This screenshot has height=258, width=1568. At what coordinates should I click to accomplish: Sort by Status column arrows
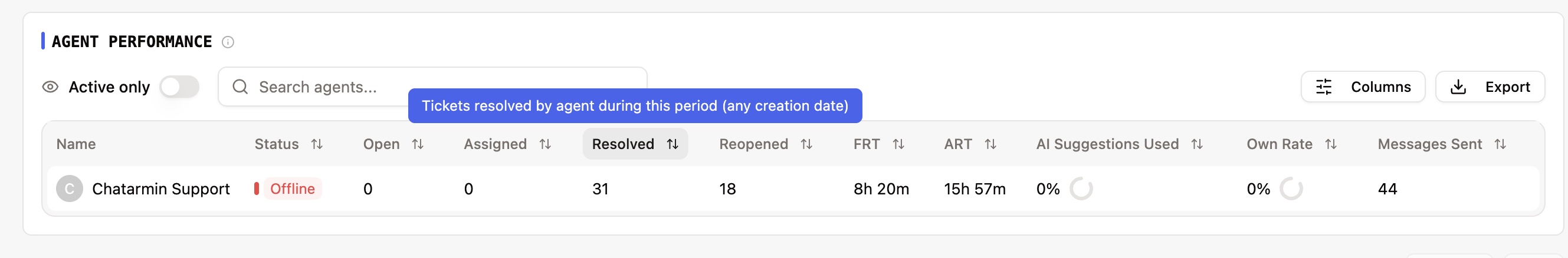tap(317, 144)
